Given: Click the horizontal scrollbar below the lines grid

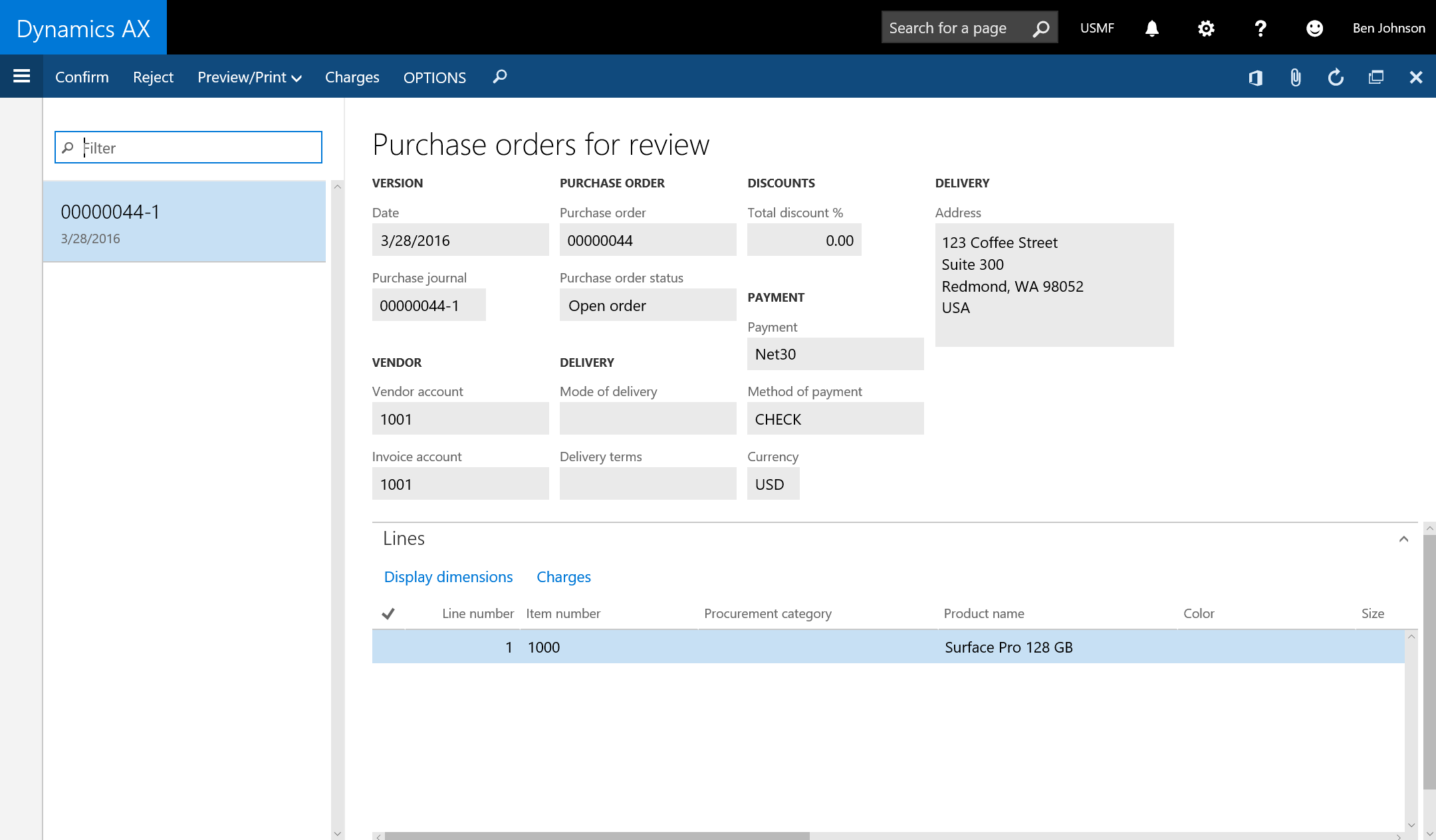Looking at the screenshot, I should pos(596,835).
